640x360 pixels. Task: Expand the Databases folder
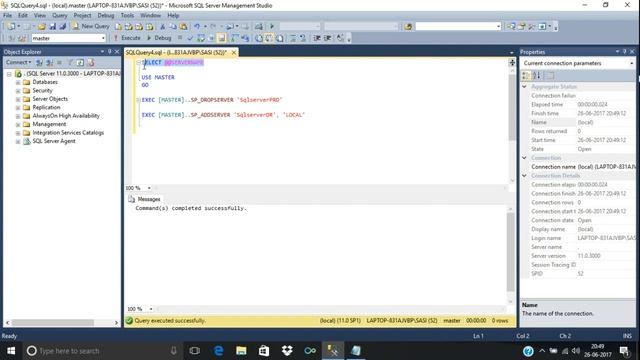[18, 82]
